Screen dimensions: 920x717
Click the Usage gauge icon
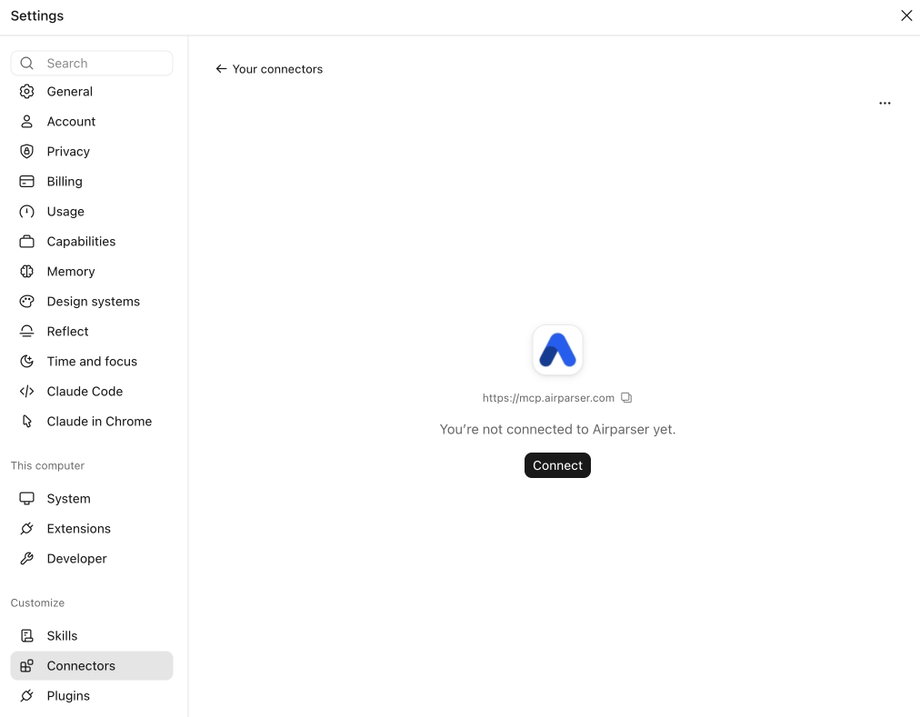coord(26,211)
